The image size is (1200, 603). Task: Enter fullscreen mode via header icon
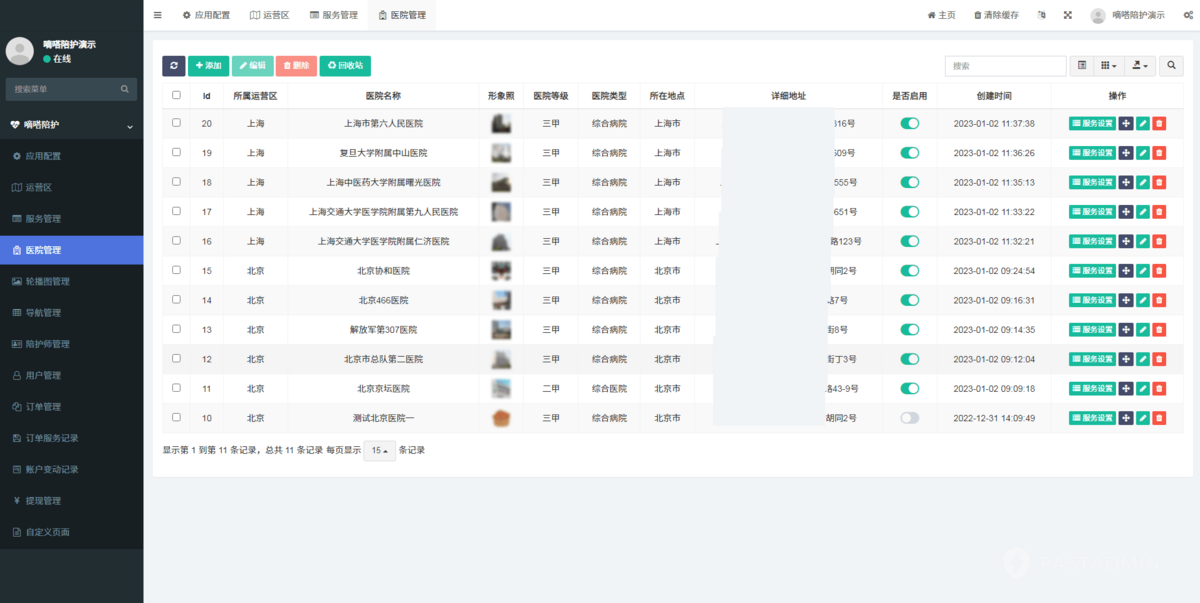pyautogui.click(x=1068, y=15)
